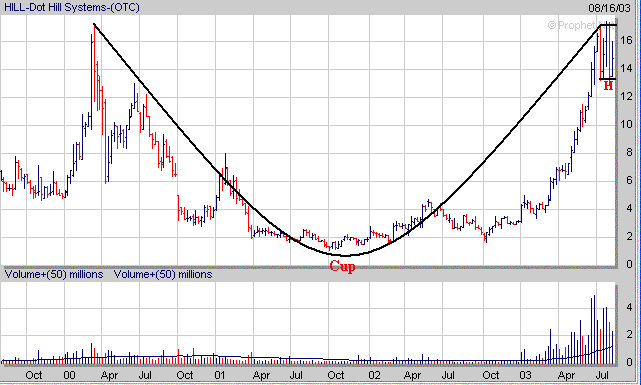
Task: Click the first Volume+(50) millions legend
Action: pyautogui.click(x=54, y=274)
